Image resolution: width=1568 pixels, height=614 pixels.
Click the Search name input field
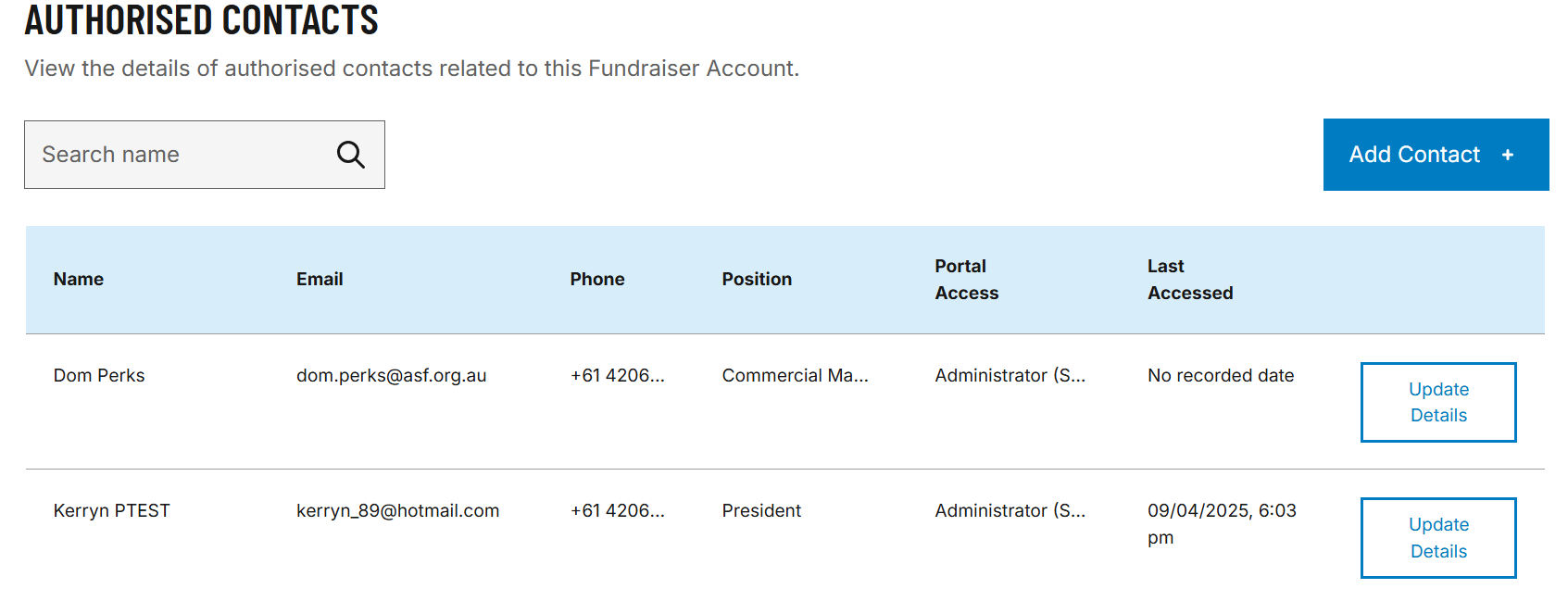pos(204,155)
